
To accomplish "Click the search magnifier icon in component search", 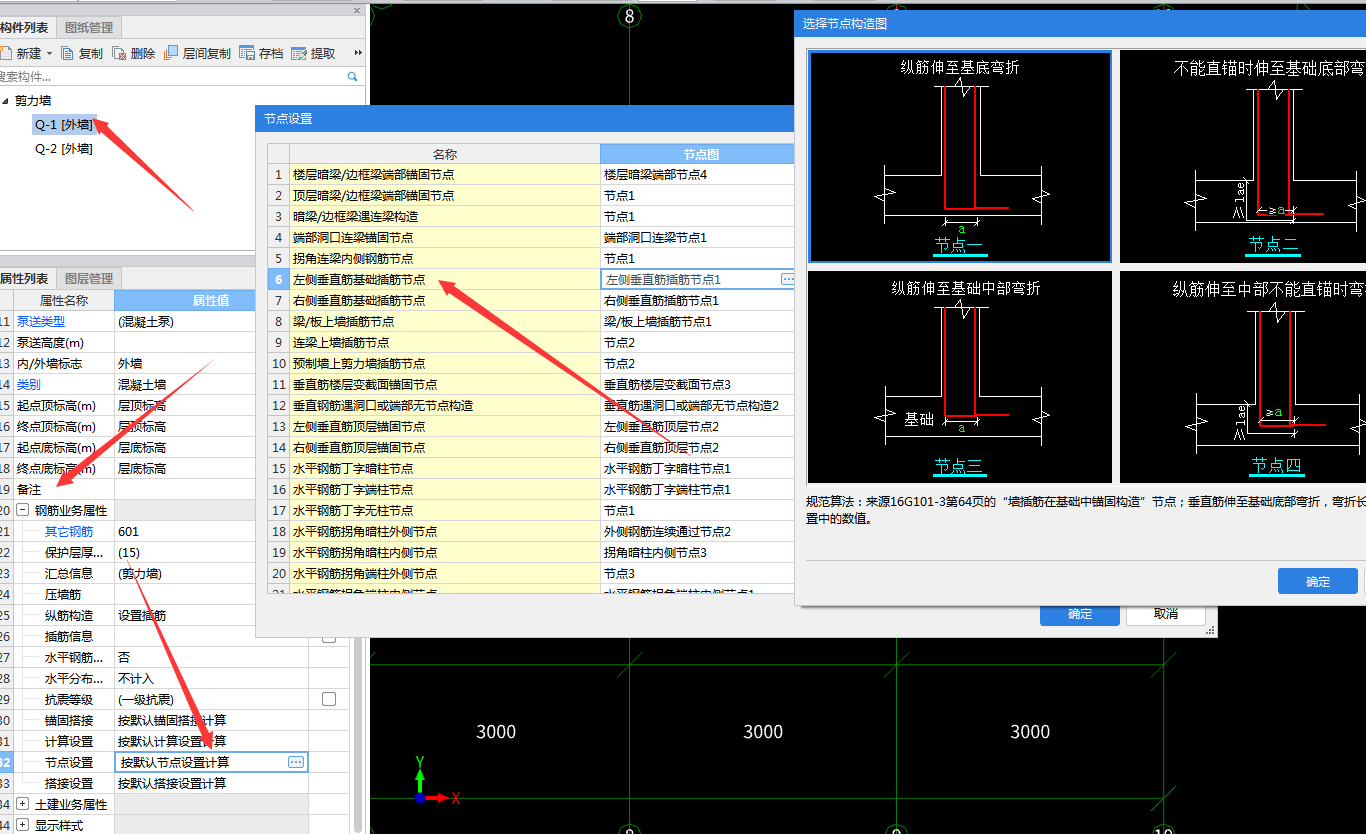I will tap(352, 76).
